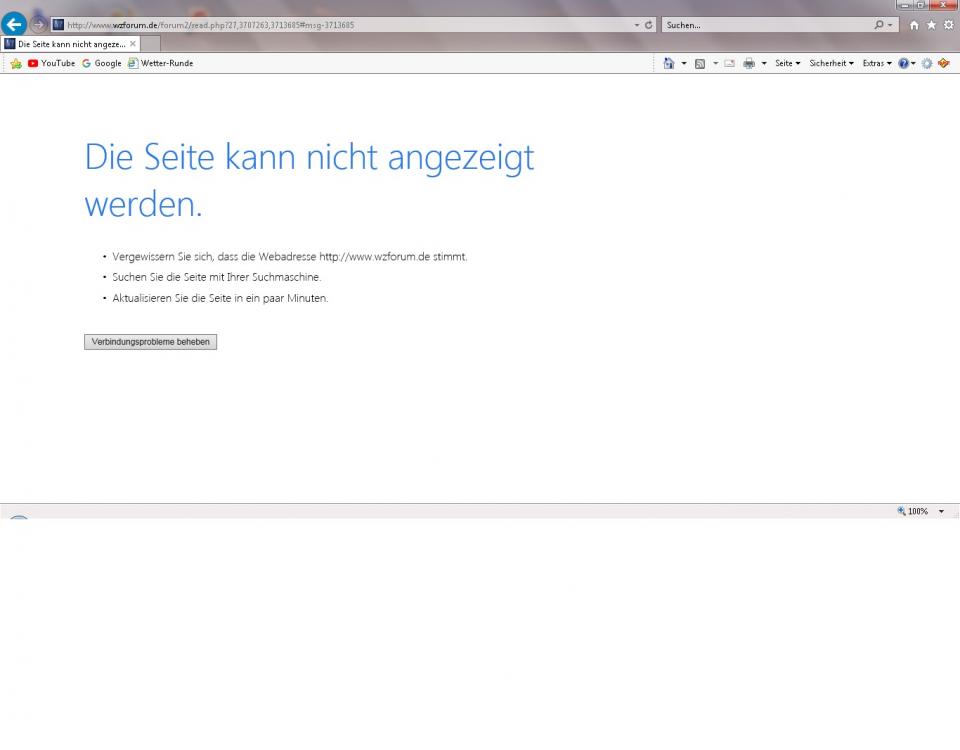The height and width of the screenshot is (750, 960).
Task: Click the printer icon in the command bar
Action: pos(749,63)
